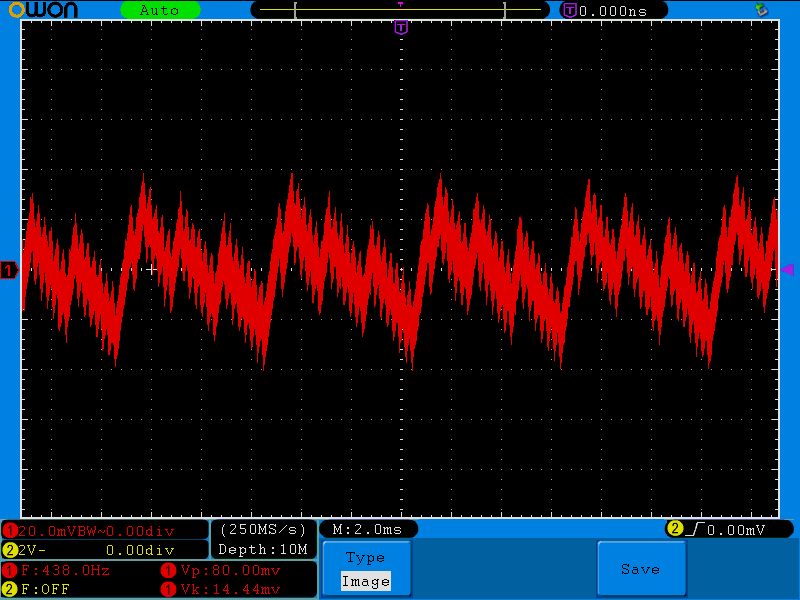This screenshot has height=600, width=800.
Task: Click the Depth:10M memory depth readout
Action: [262, 549]
